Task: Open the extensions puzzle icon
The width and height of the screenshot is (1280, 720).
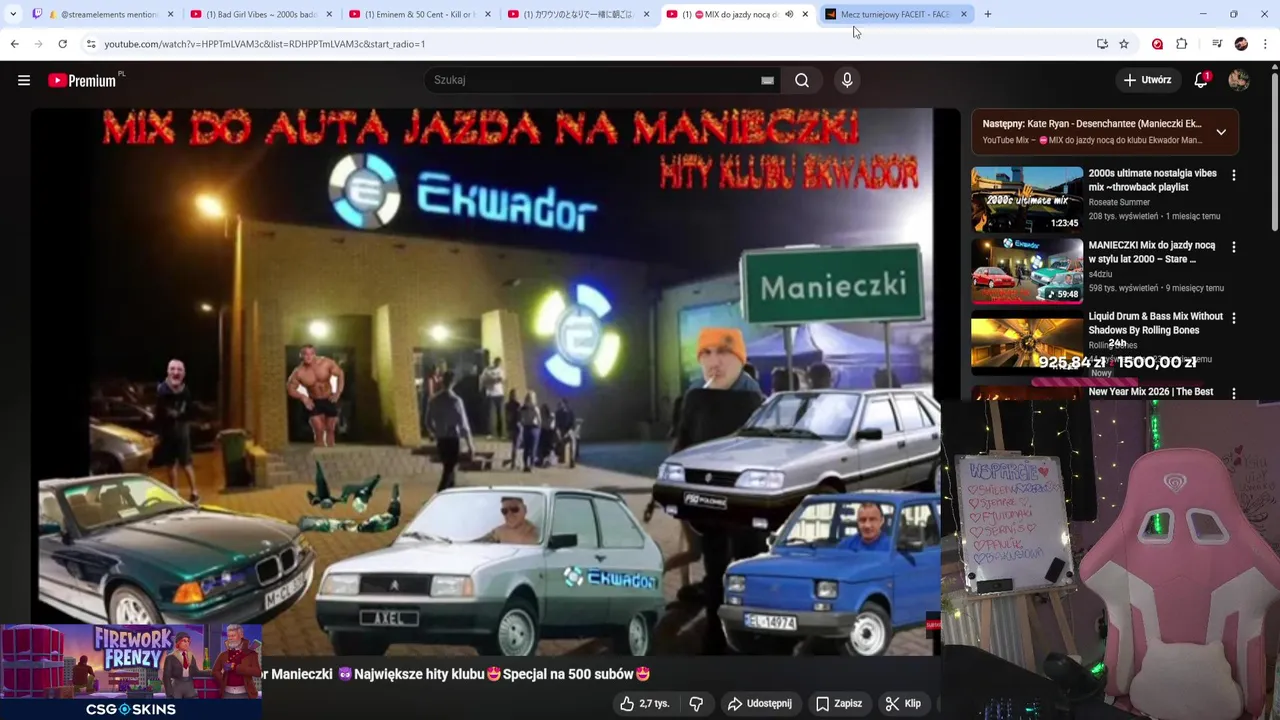Action: click(1182, 44)
